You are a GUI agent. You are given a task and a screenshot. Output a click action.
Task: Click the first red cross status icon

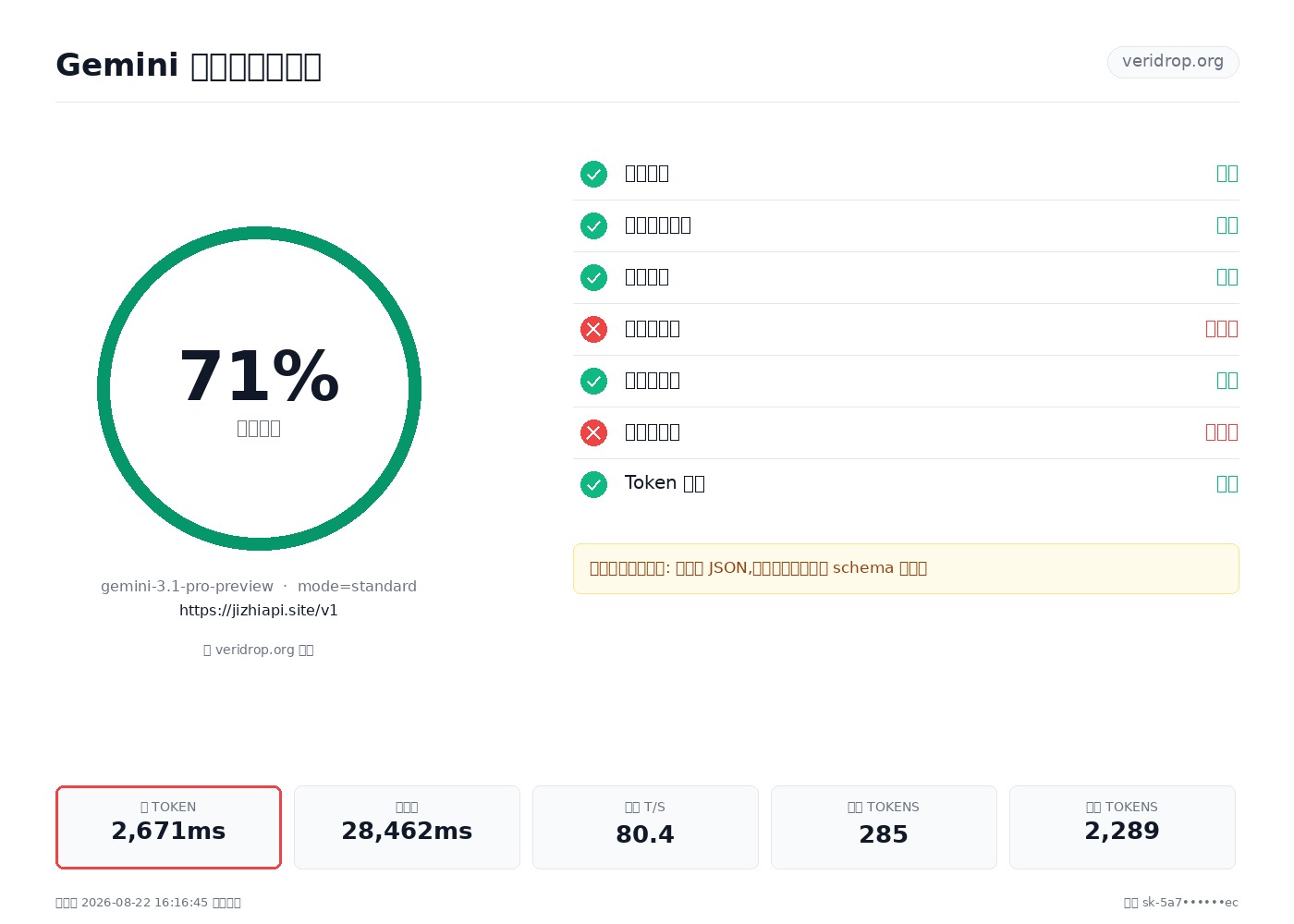593,329
